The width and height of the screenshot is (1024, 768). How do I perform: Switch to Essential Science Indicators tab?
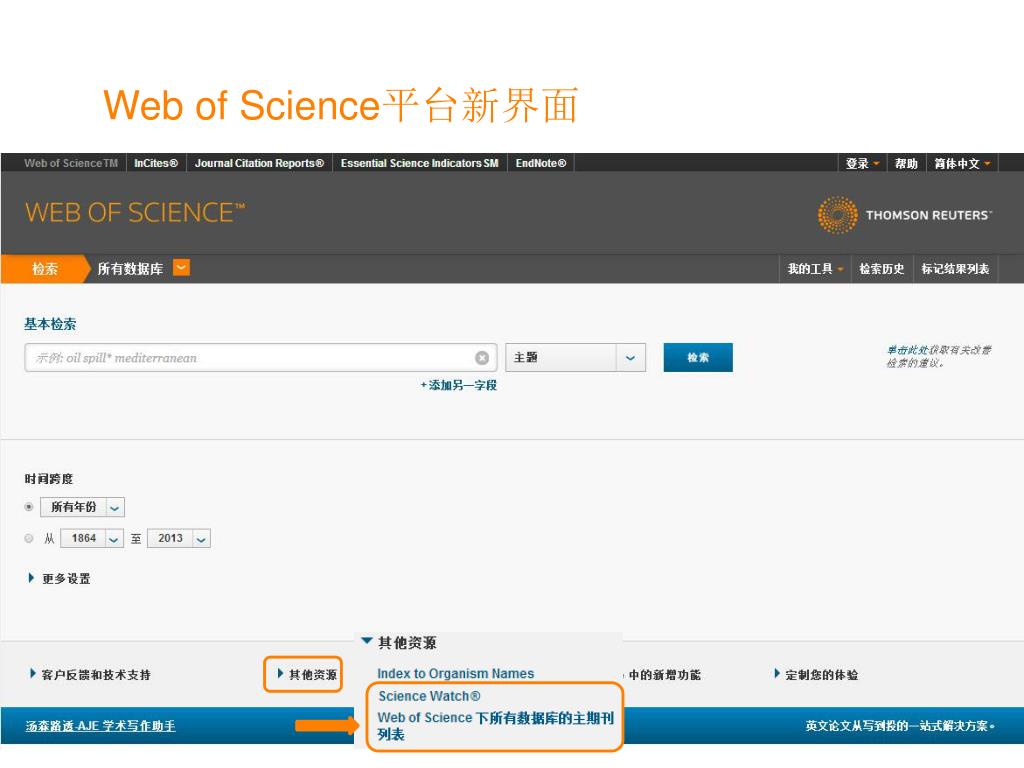[x=419, y=163]
